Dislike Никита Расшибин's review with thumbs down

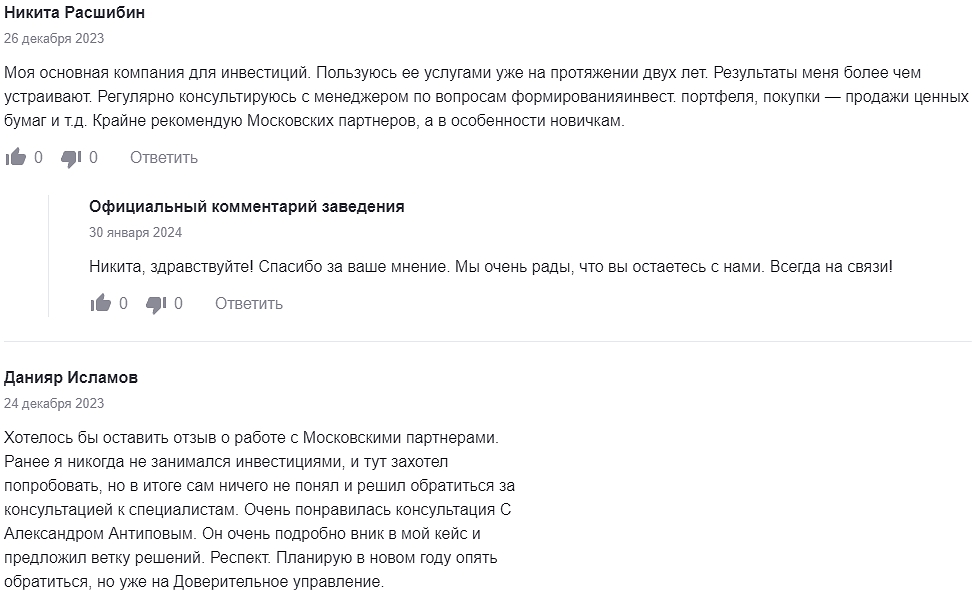[x=72, y=156]
